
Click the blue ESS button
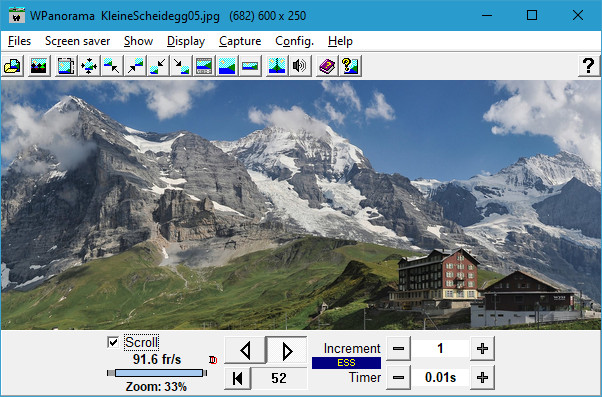pyautogui.click(x=346, y=363)
